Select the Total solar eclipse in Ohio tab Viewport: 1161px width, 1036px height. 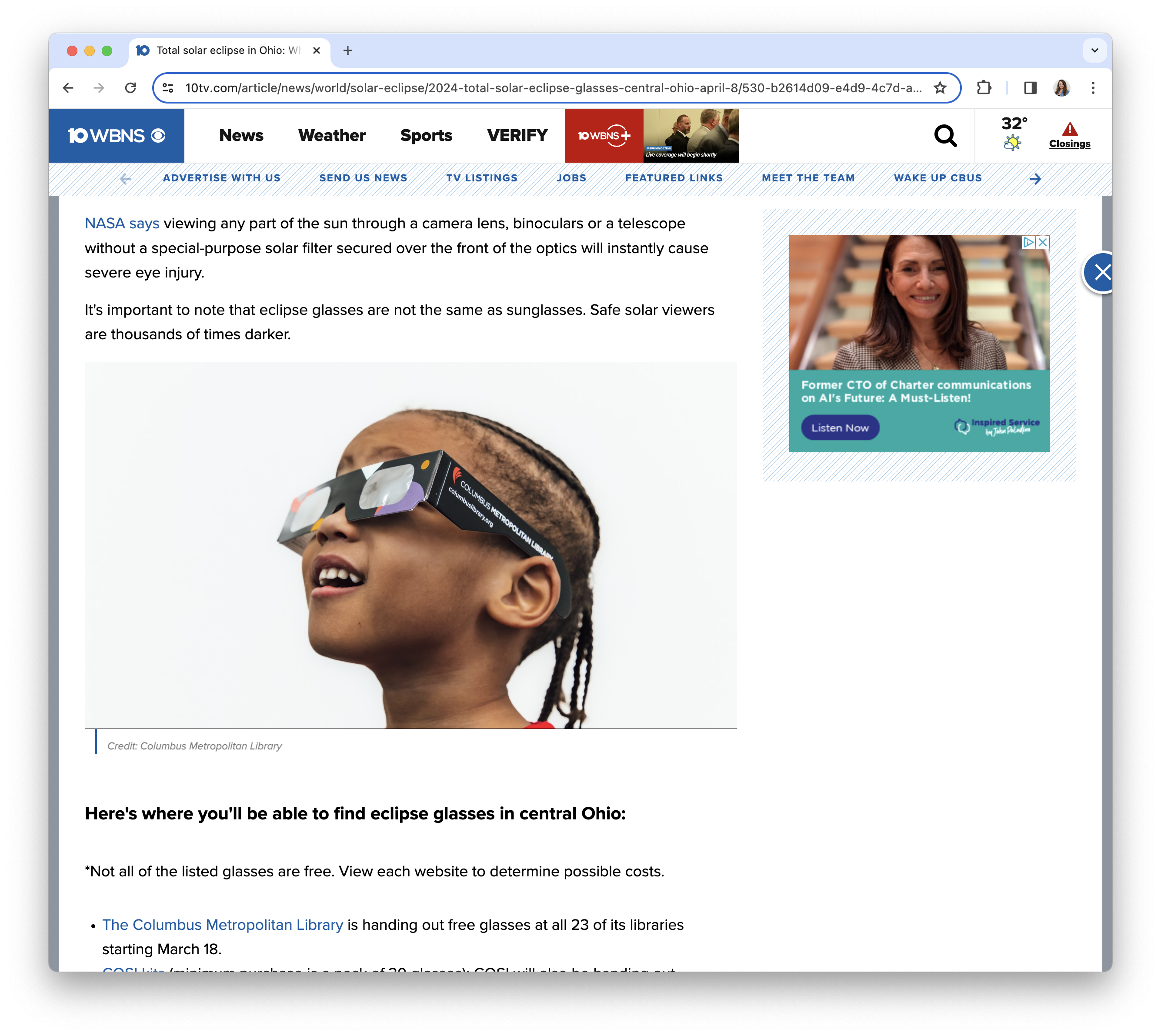click(x=229, y=50)
